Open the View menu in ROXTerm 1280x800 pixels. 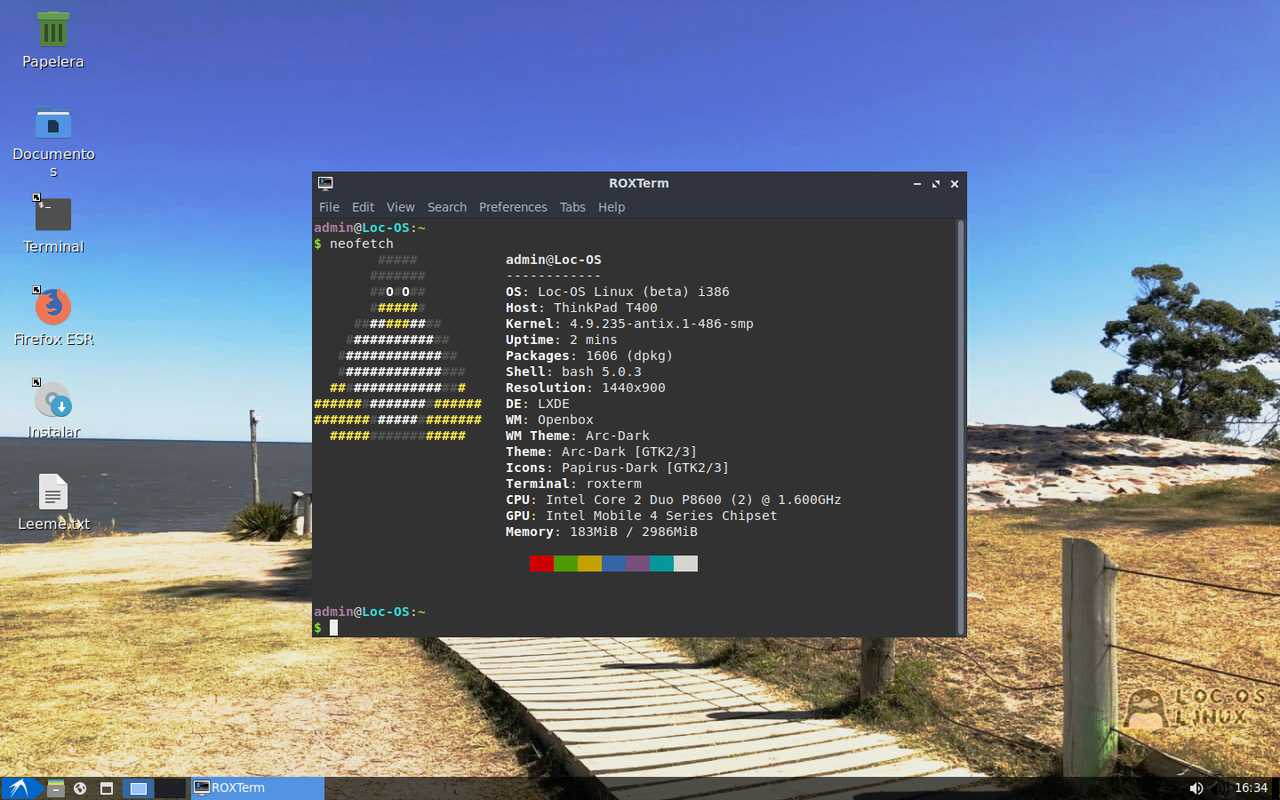click(400, 207)
